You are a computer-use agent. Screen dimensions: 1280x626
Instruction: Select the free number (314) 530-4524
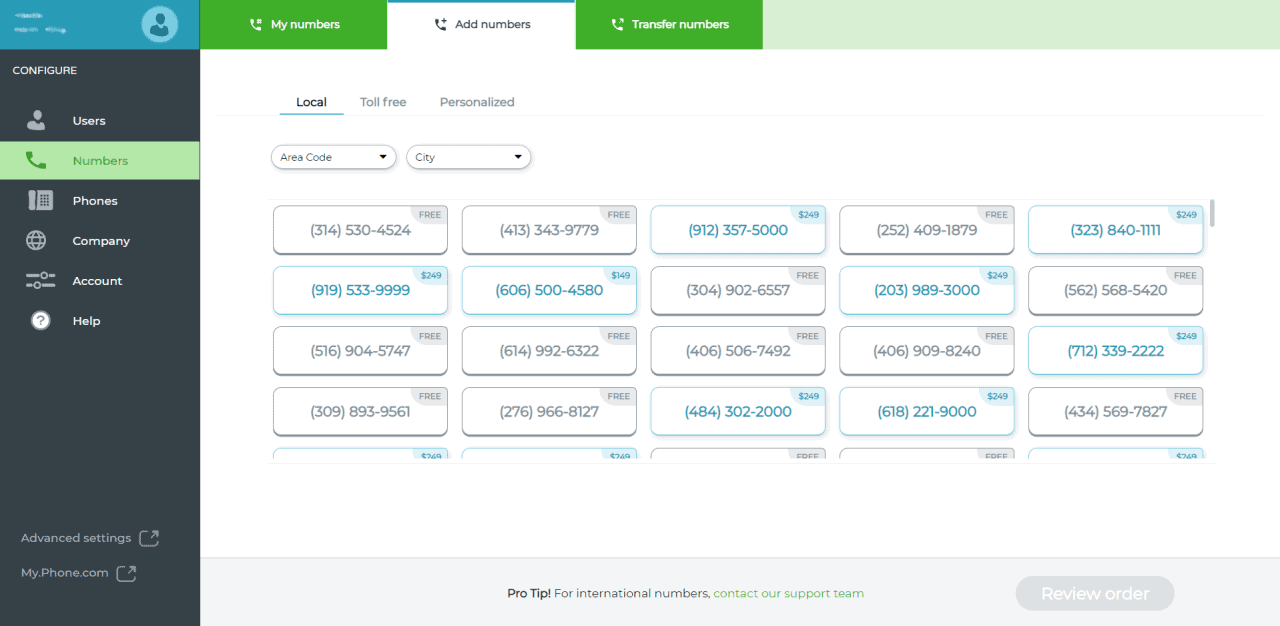click(360, 230)
